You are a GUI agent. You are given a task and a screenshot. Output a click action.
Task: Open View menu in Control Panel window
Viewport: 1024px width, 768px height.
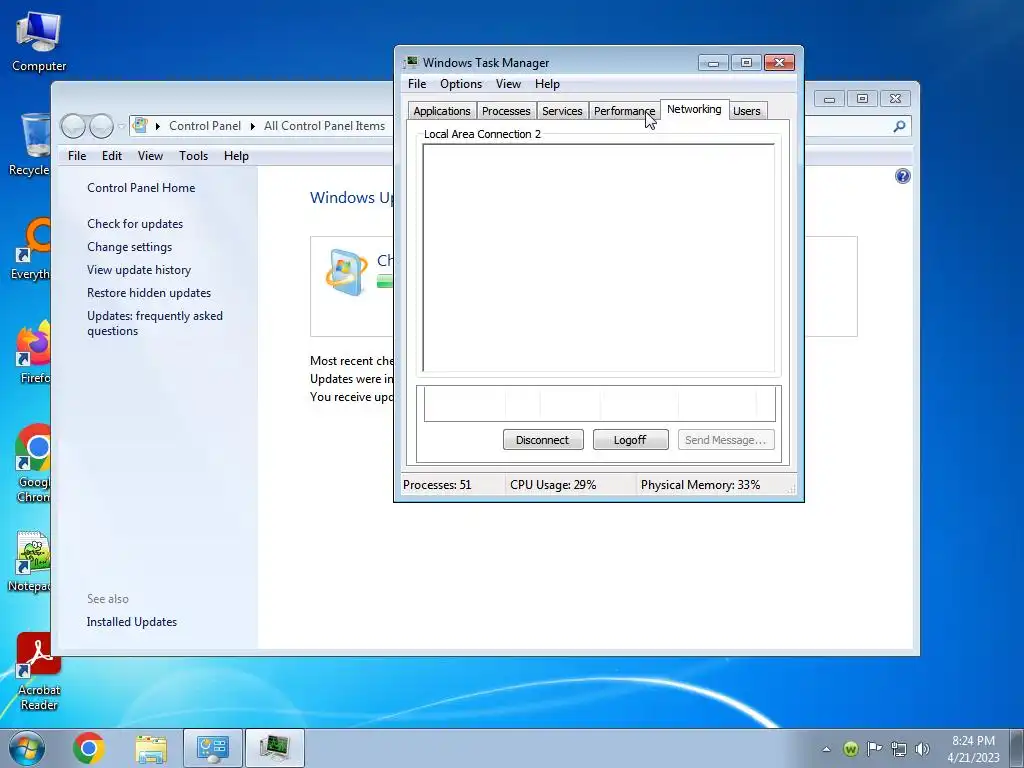point(150,155)
